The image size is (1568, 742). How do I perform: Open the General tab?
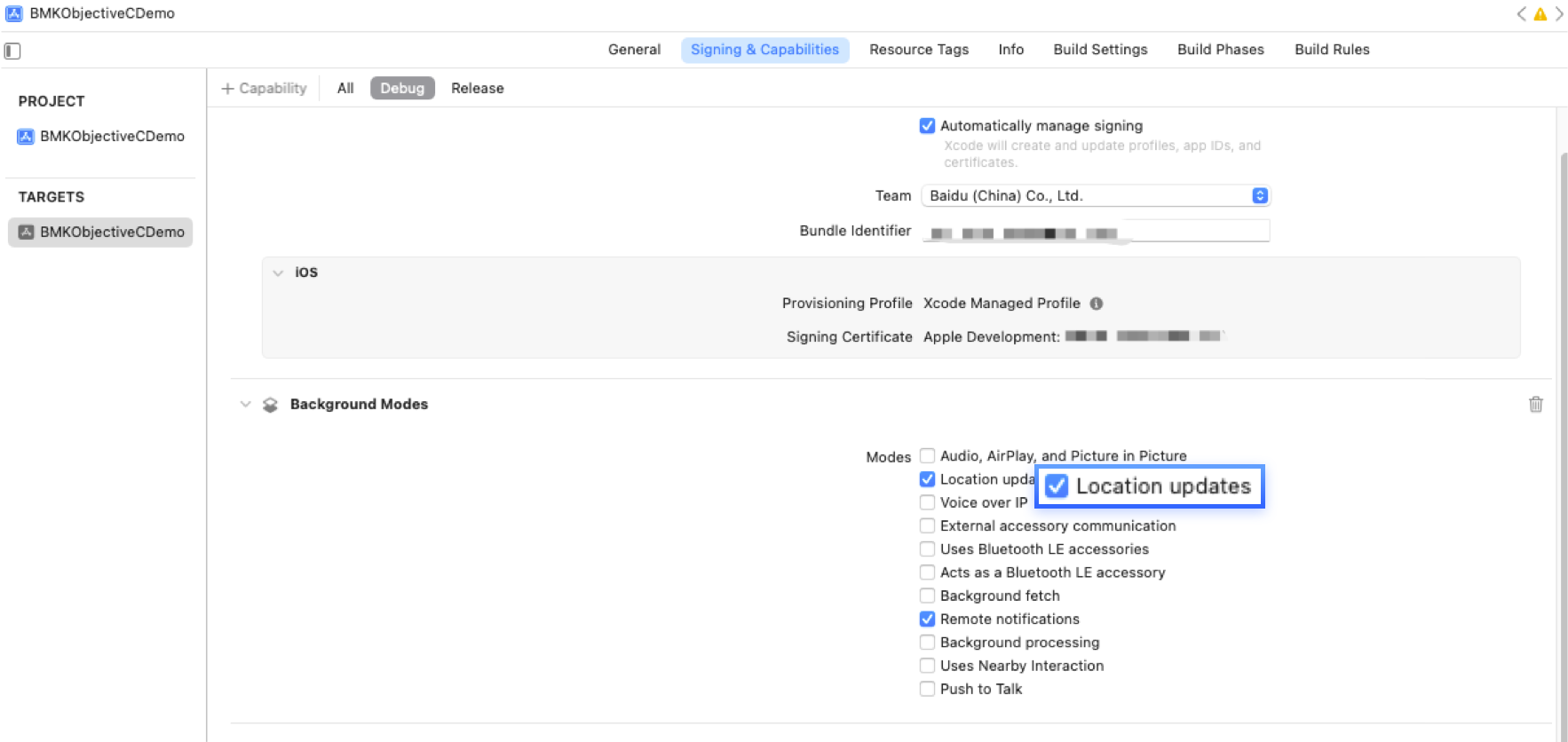pos(634,50)
